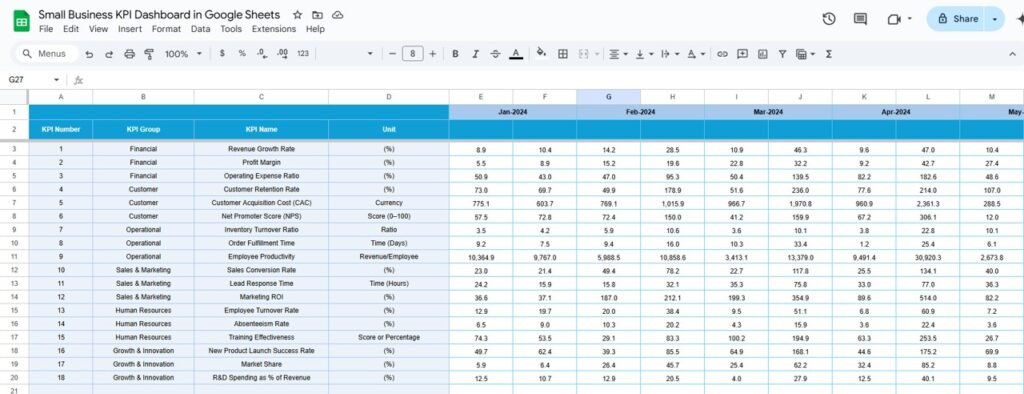Screen dimensions: 1024x394
Task: Toggle italic formatting
Action: 475,54
